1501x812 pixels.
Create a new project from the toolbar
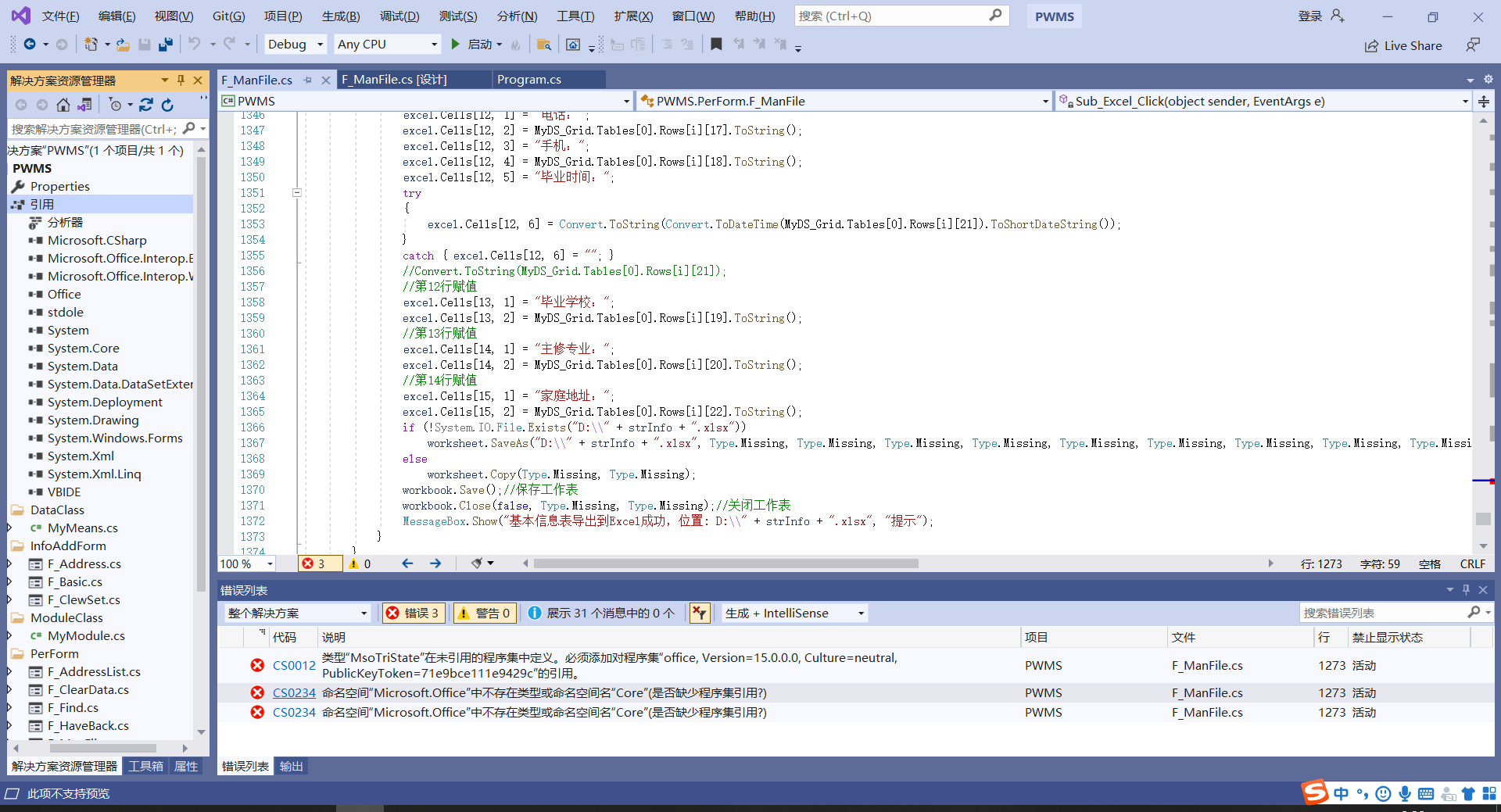[x=91, y=45]
